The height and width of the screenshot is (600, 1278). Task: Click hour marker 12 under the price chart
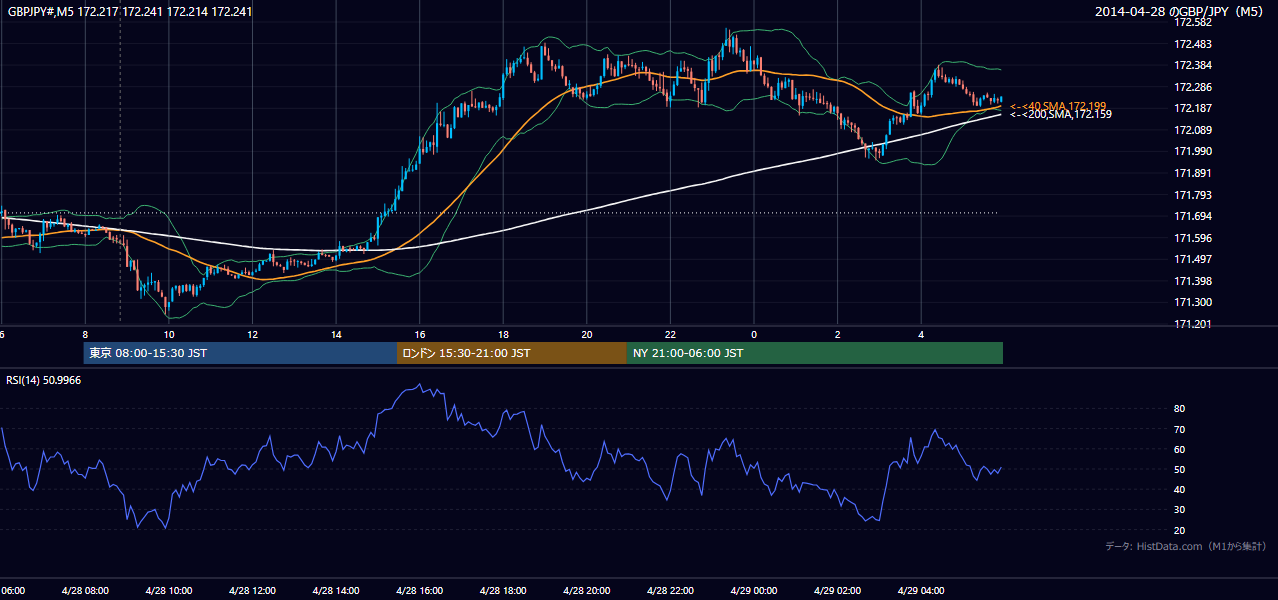click(x=253, y=334)
